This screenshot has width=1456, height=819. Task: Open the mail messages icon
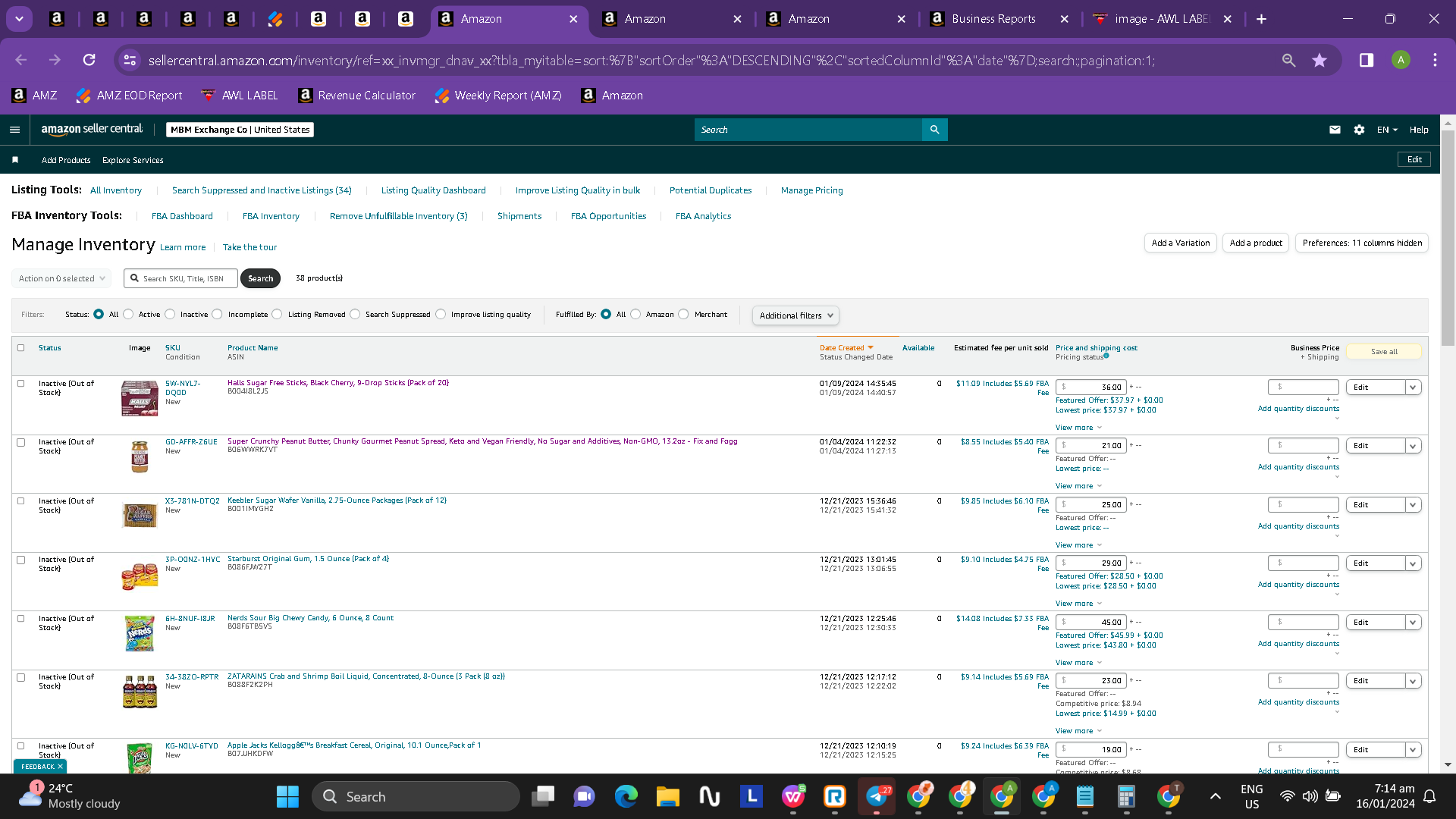click(1335, 130)
